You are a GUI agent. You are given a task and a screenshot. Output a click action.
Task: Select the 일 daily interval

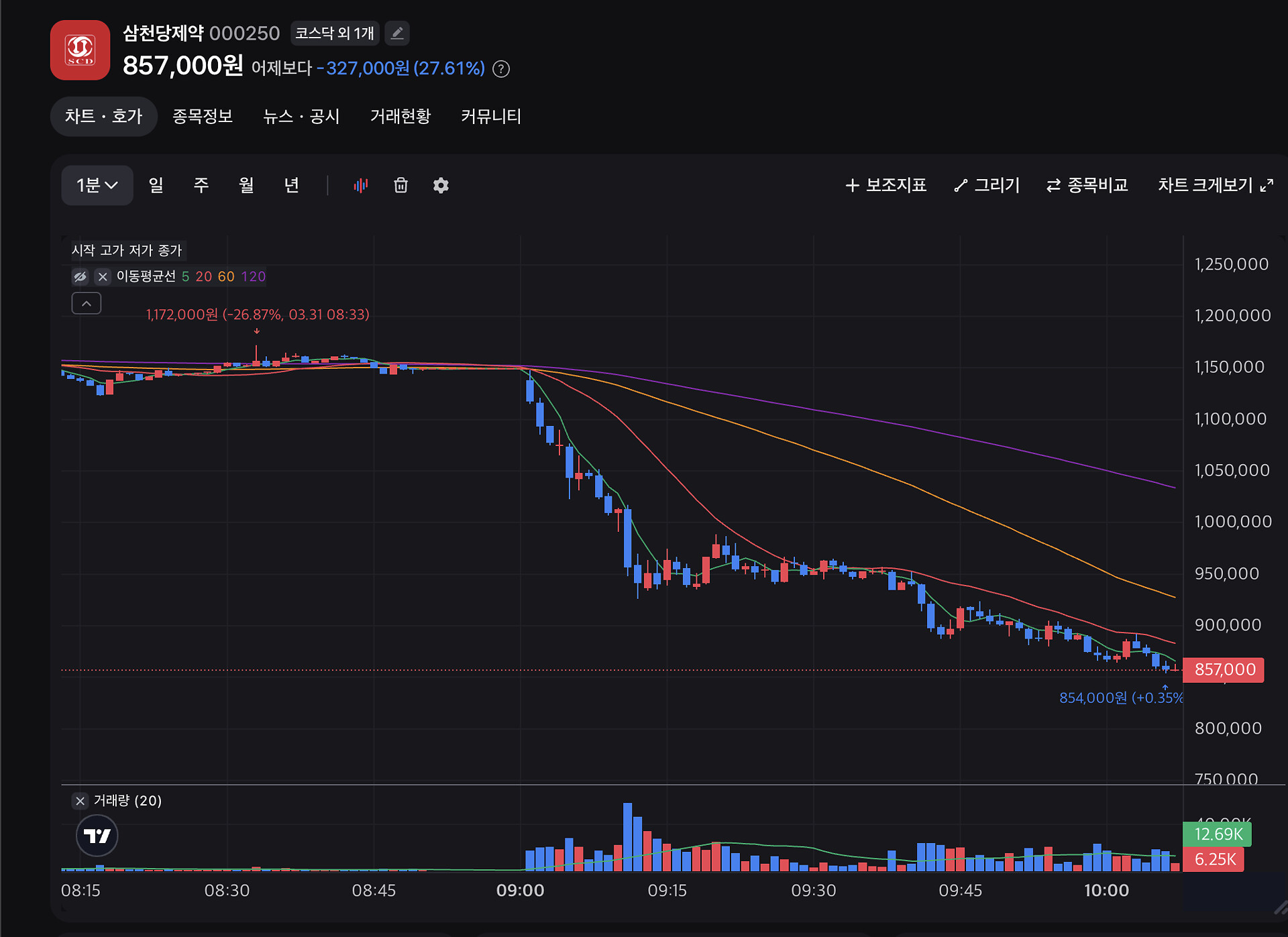[x=156, y=186]
